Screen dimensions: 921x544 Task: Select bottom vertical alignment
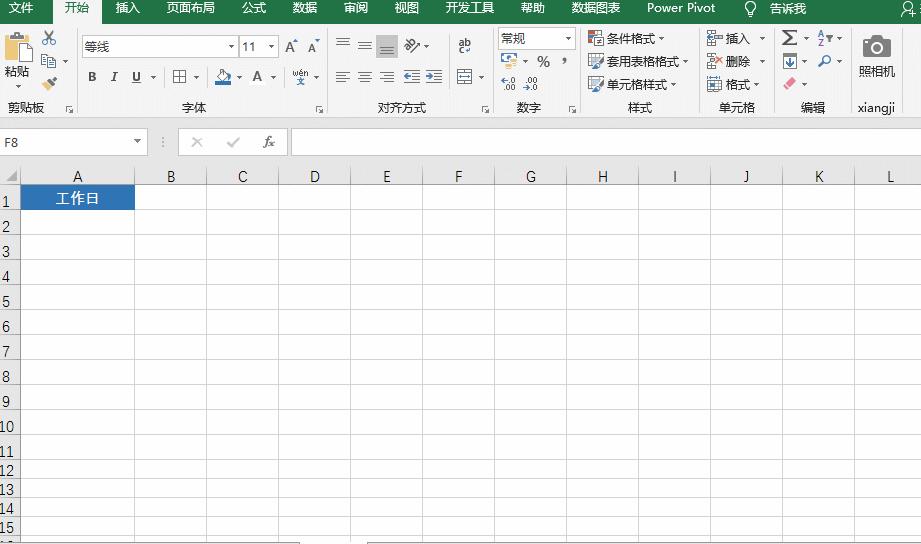point(386,46)
